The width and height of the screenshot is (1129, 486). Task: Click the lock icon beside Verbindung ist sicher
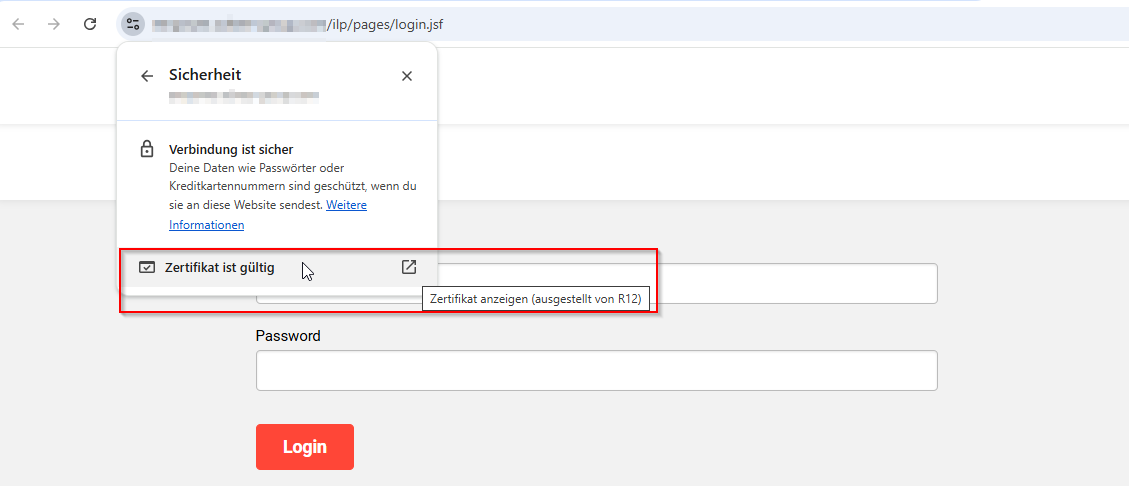[147, 150]
